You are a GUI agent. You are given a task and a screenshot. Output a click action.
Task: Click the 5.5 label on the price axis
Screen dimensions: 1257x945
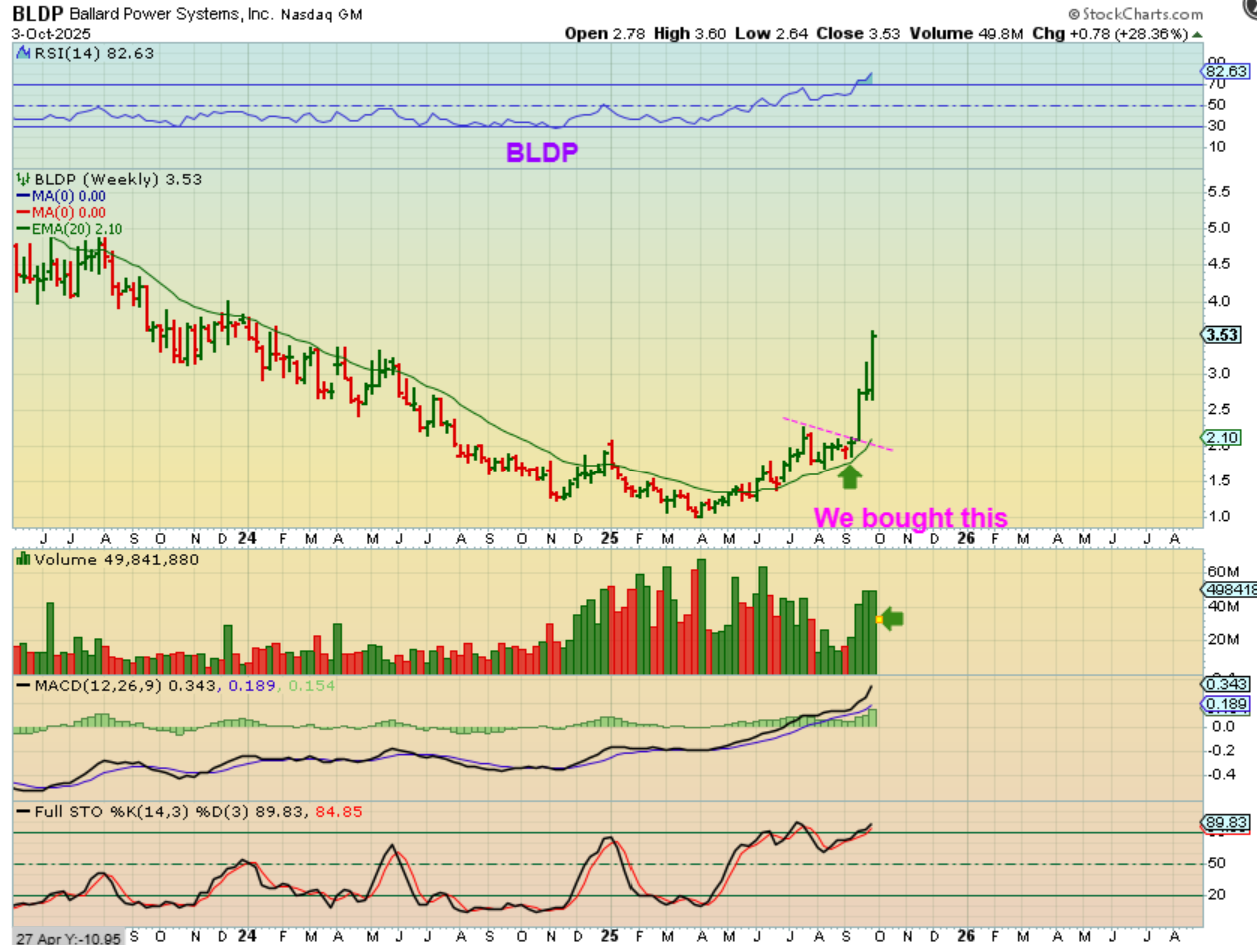[1219, 191]
